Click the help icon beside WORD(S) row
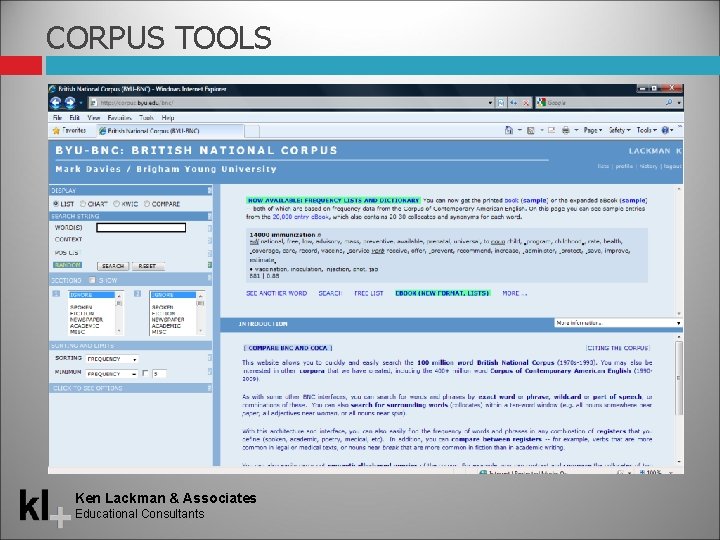The height and width of the screenshot is (540, 720). click(x=210, y=228)
